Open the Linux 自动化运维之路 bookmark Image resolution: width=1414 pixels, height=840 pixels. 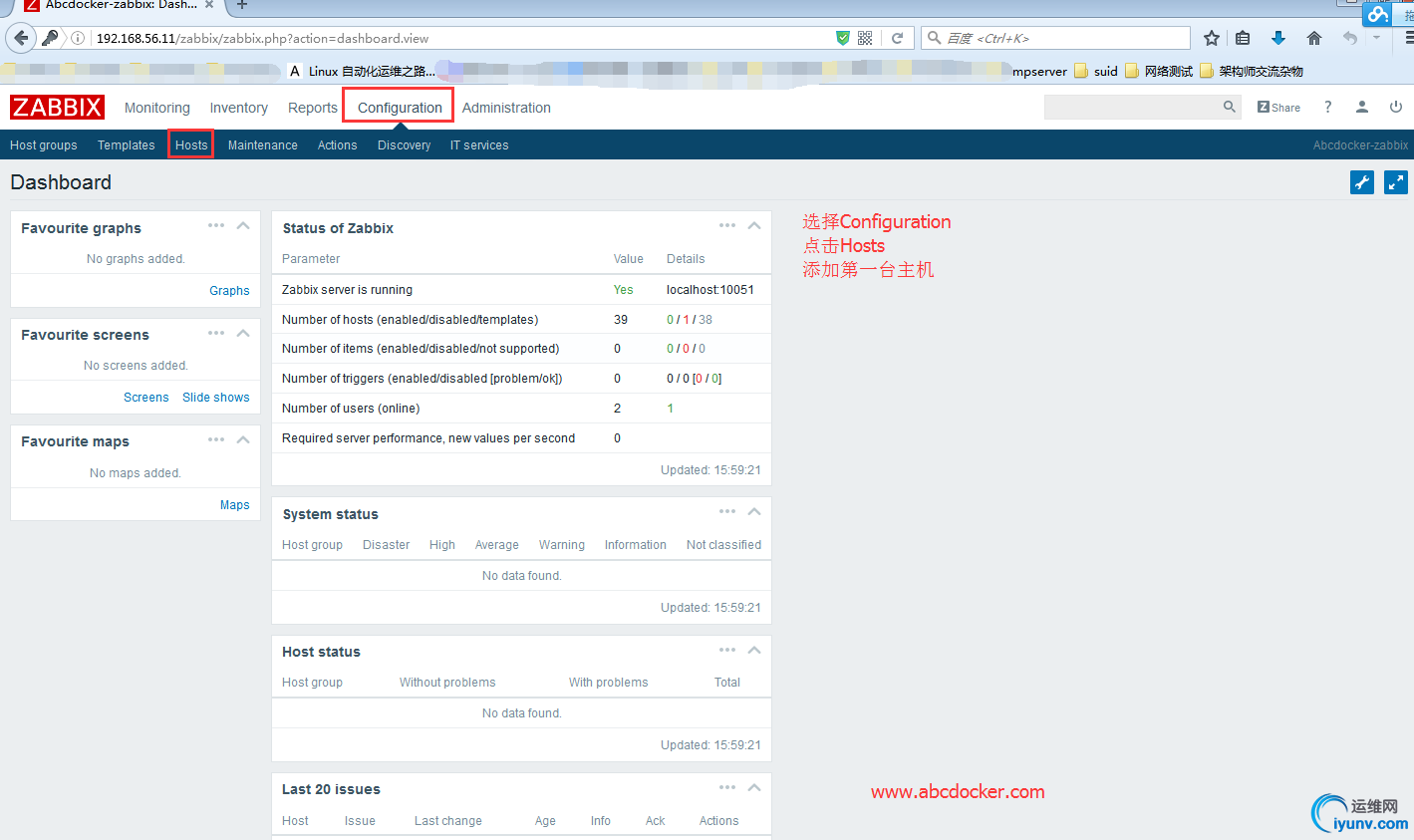(362, 72)
